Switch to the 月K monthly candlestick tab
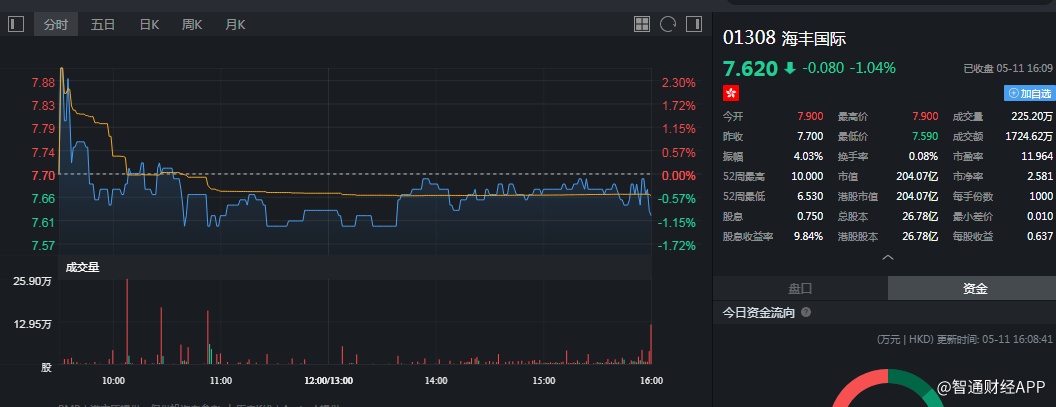Viewport: 1056px width, 407px height. 236,25
